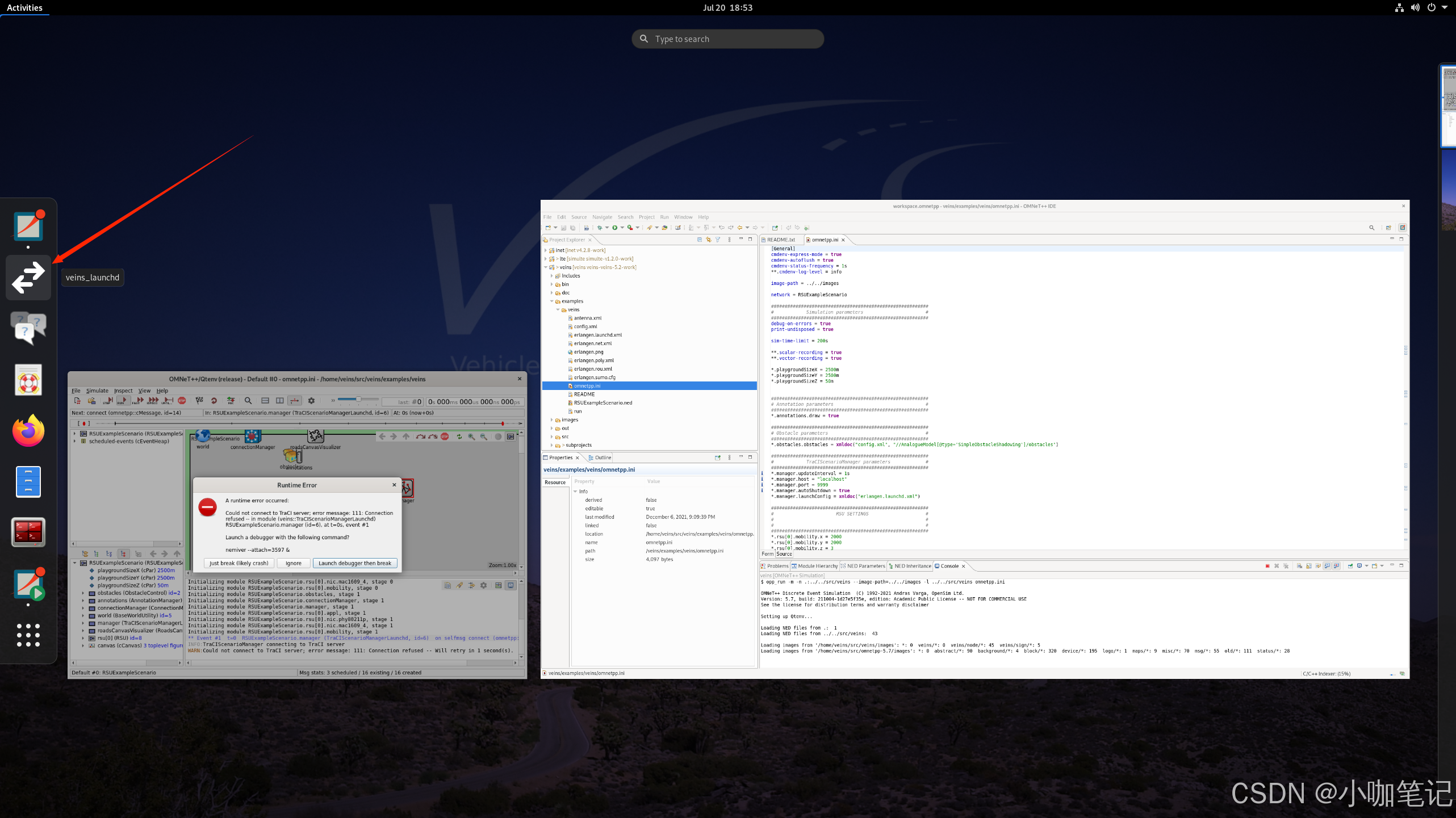Collapse Info section in Properties view
The image size is (1456, 818).
(575, 492)
